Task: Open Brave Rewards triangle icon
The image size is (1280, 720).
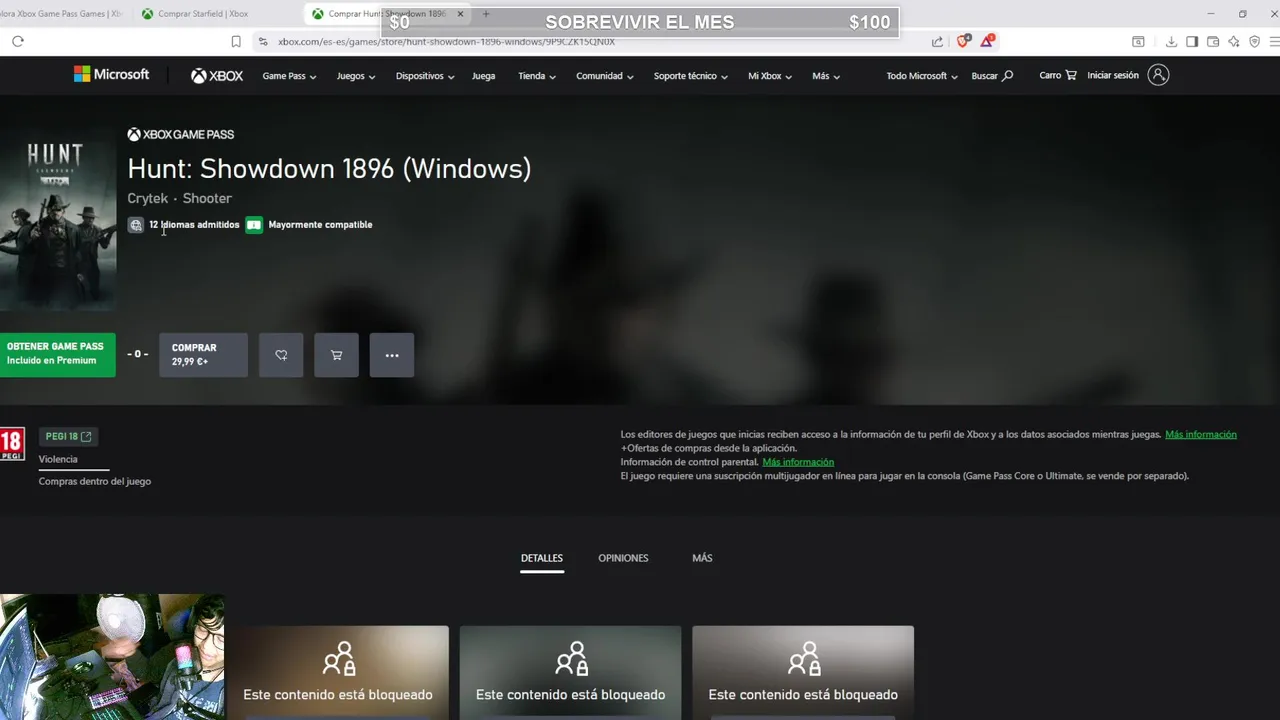Action: [987, 41]
